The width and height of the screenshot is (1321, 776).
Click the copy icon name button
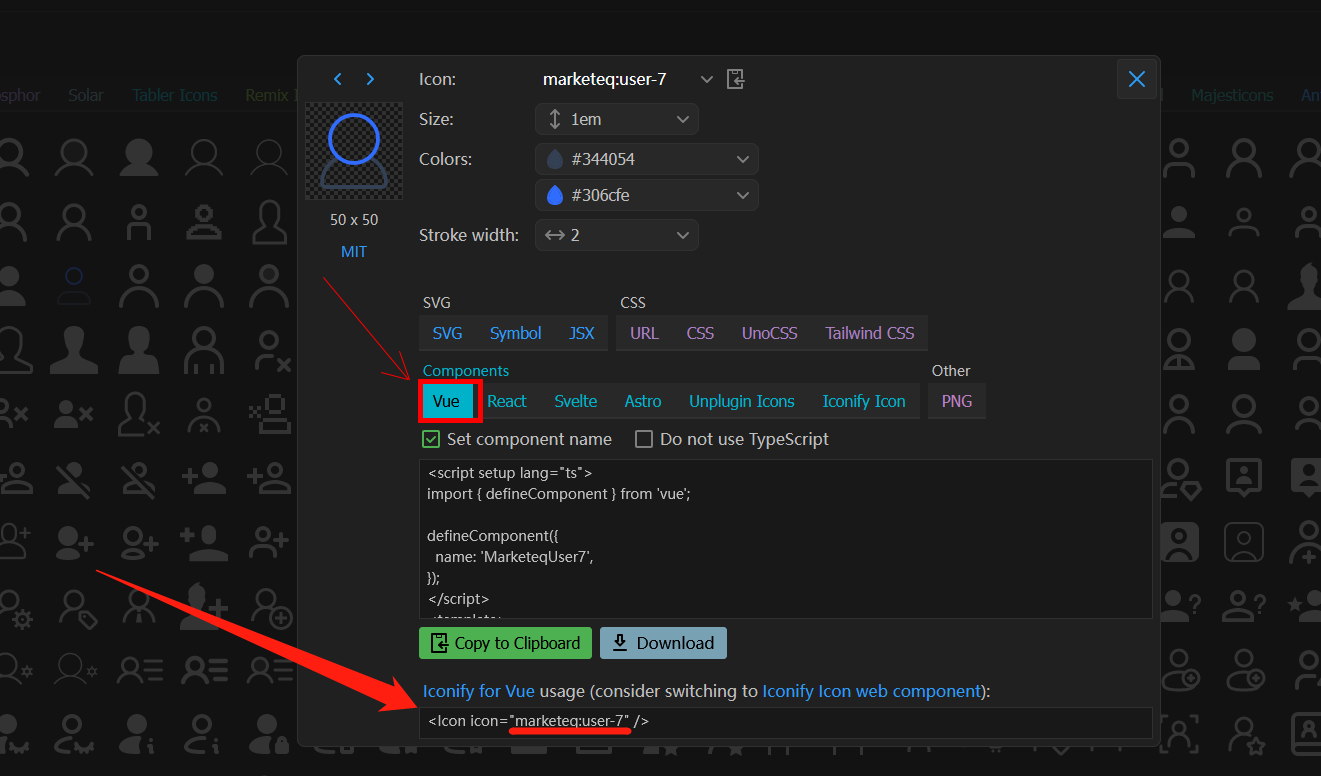pos(735,79)
